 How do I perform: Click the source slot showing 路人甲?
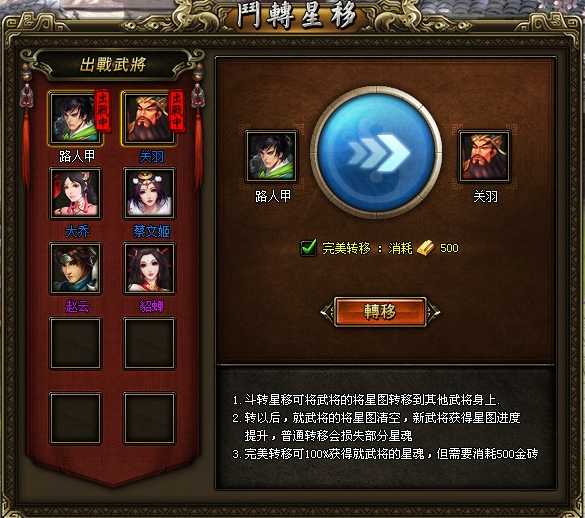[x=271, y=156]
